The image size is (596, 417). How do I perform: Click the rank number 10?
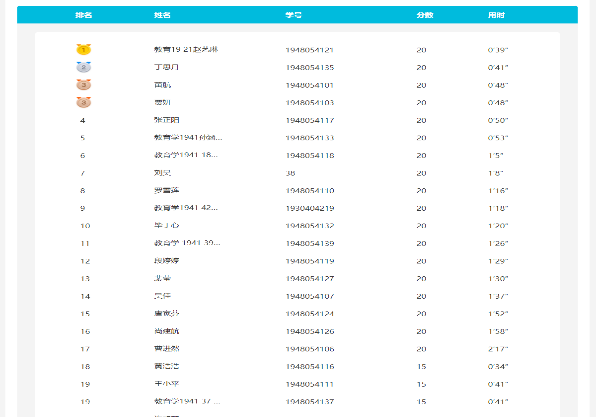click(85, 226)
